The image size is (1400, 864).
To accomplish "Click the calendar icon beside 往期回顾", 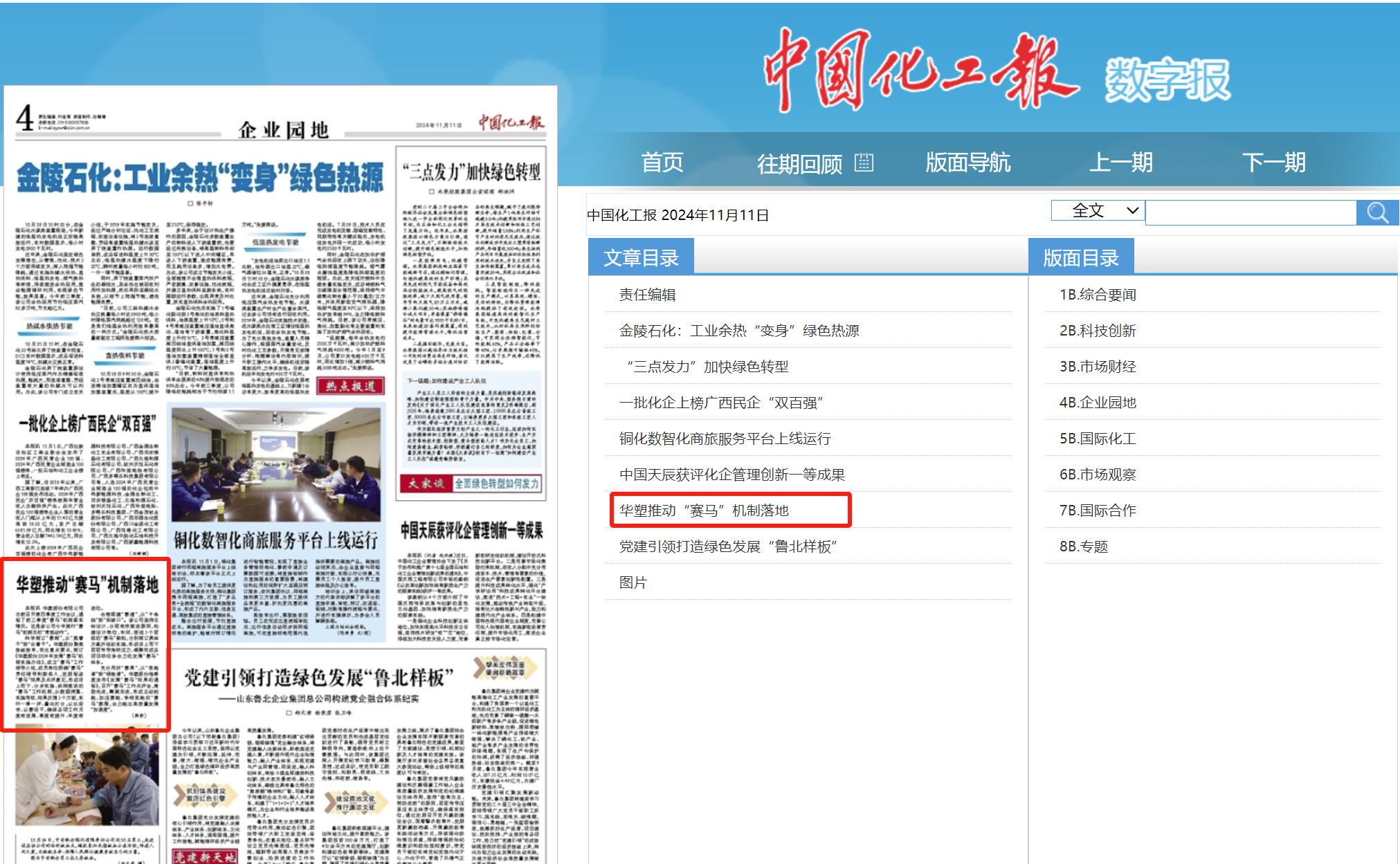I will tap(864, 163).
